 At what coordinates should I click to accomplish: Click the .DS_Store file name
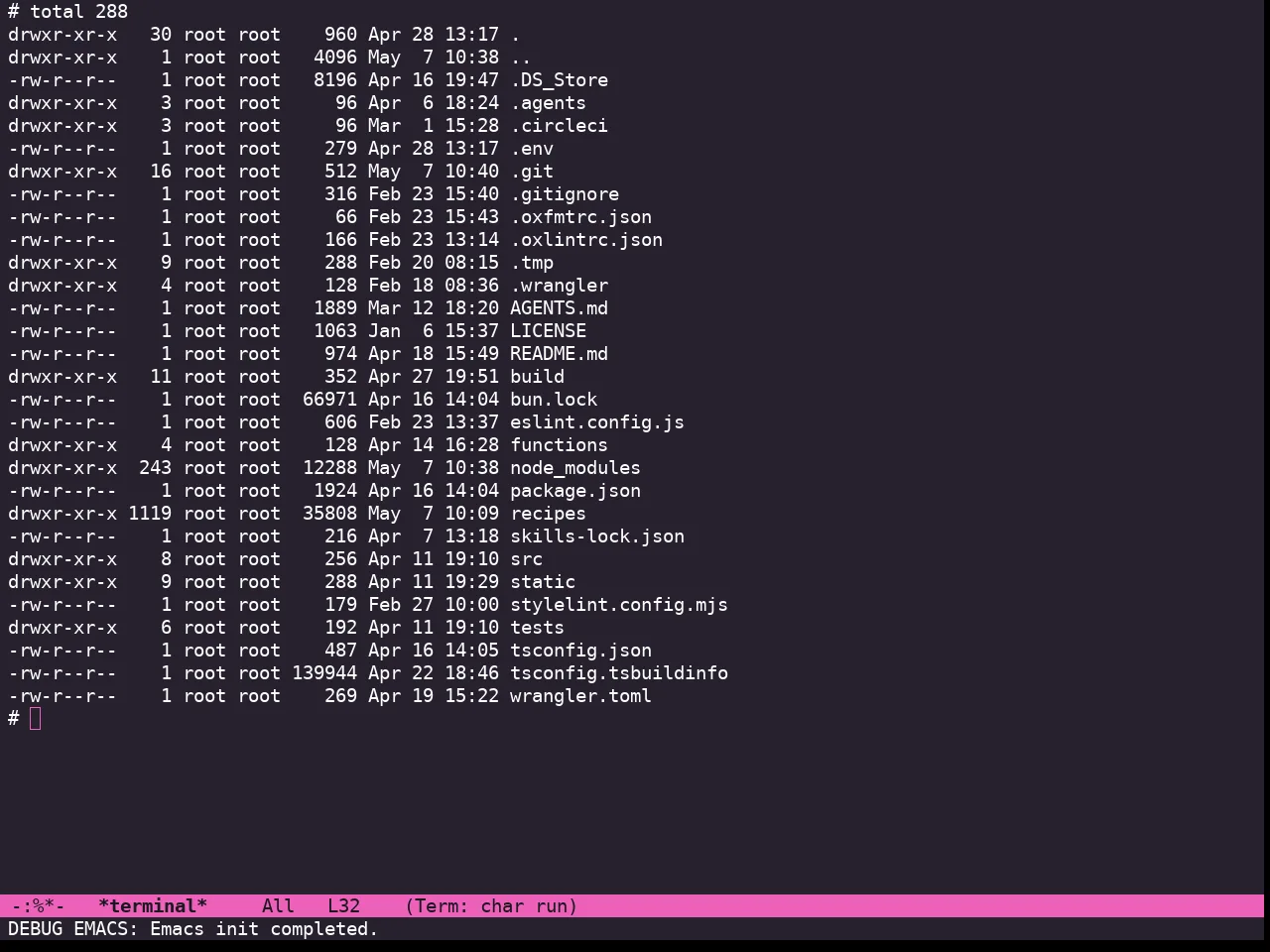pyautogui.click(x=559, y=80)
